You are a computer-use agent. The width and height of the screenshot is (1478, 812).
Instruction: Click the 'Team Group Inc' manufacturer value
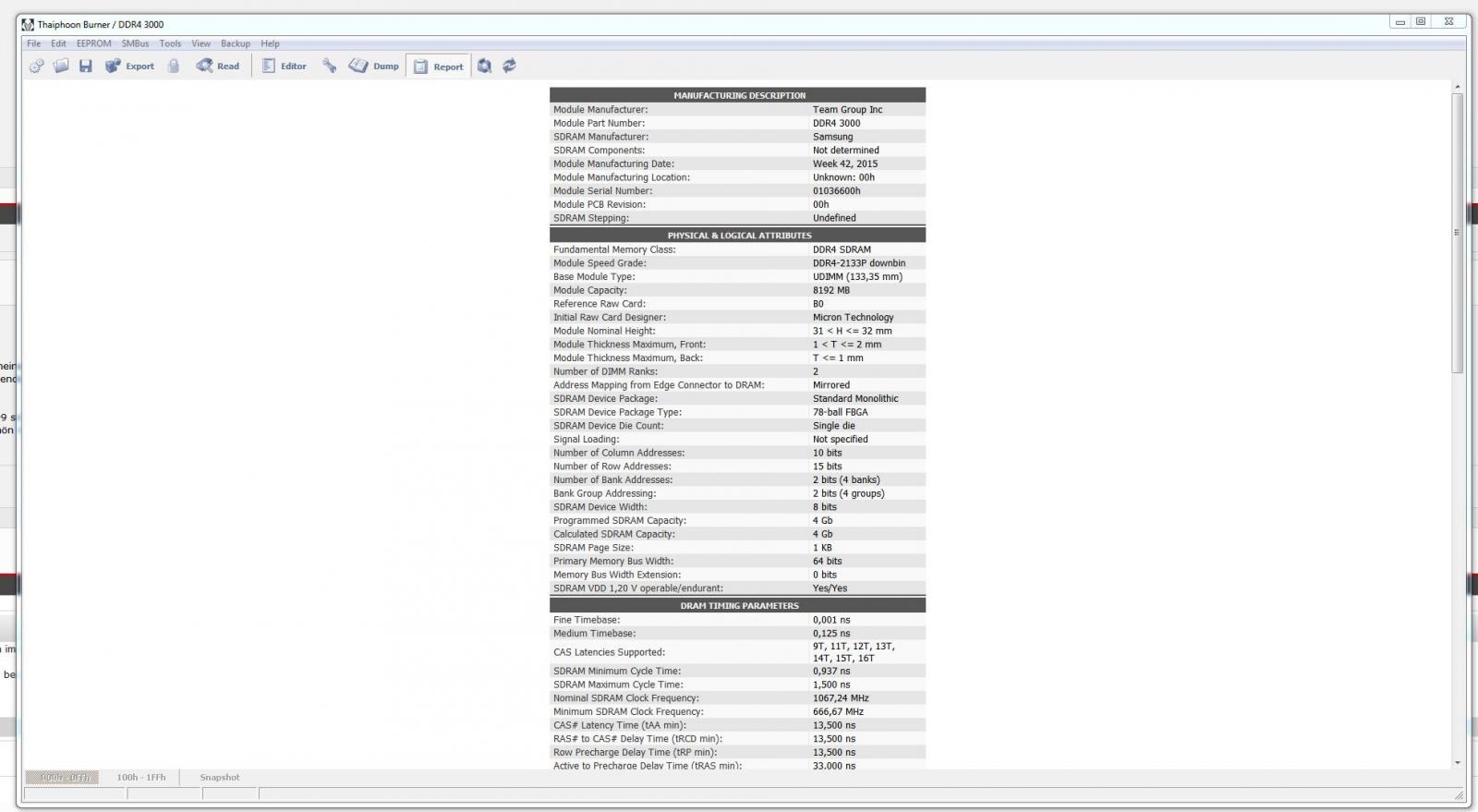coord(847,109)
